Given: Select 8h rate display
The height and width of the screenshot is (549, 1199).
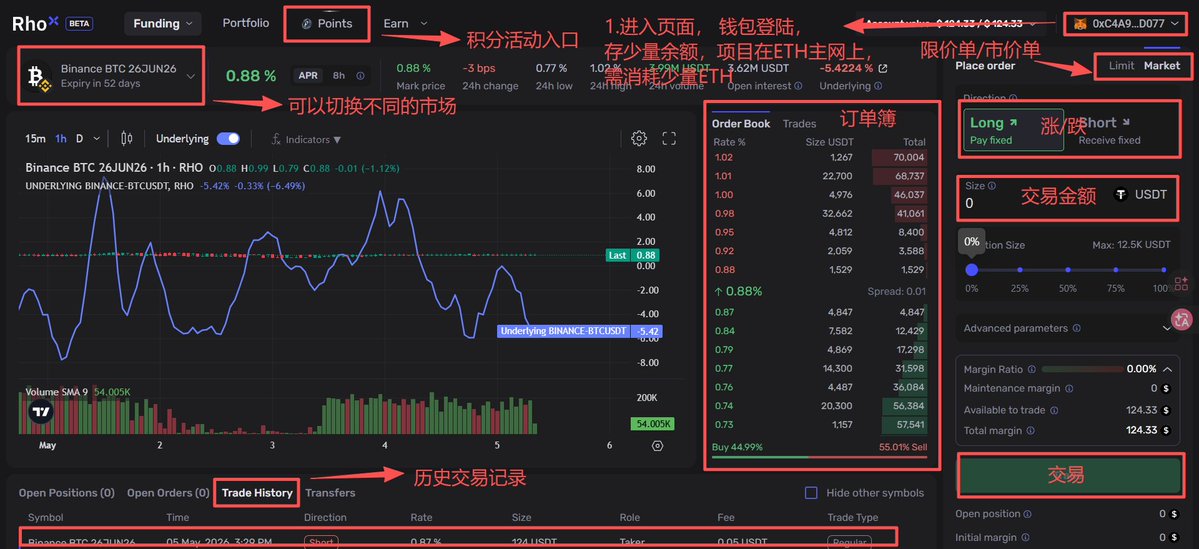Looking at the screenshot, I should pyautogui.click(x=339, y=76).
